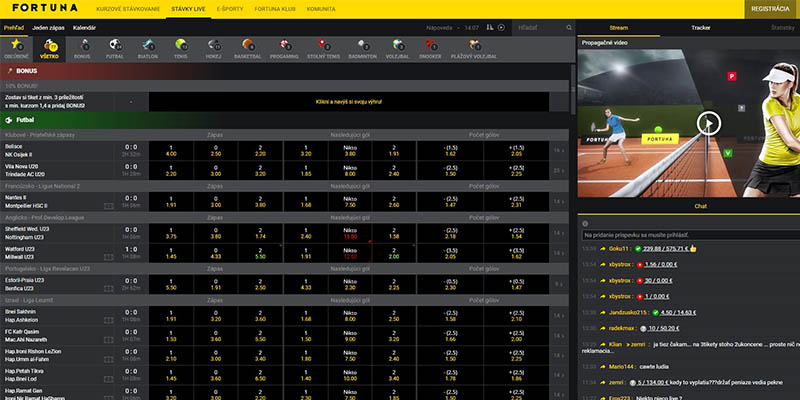Open Jandzusko215's ticket 4.50 / 14.63 €
Screen dimensions: 800x400
click(x=678, y=312)
